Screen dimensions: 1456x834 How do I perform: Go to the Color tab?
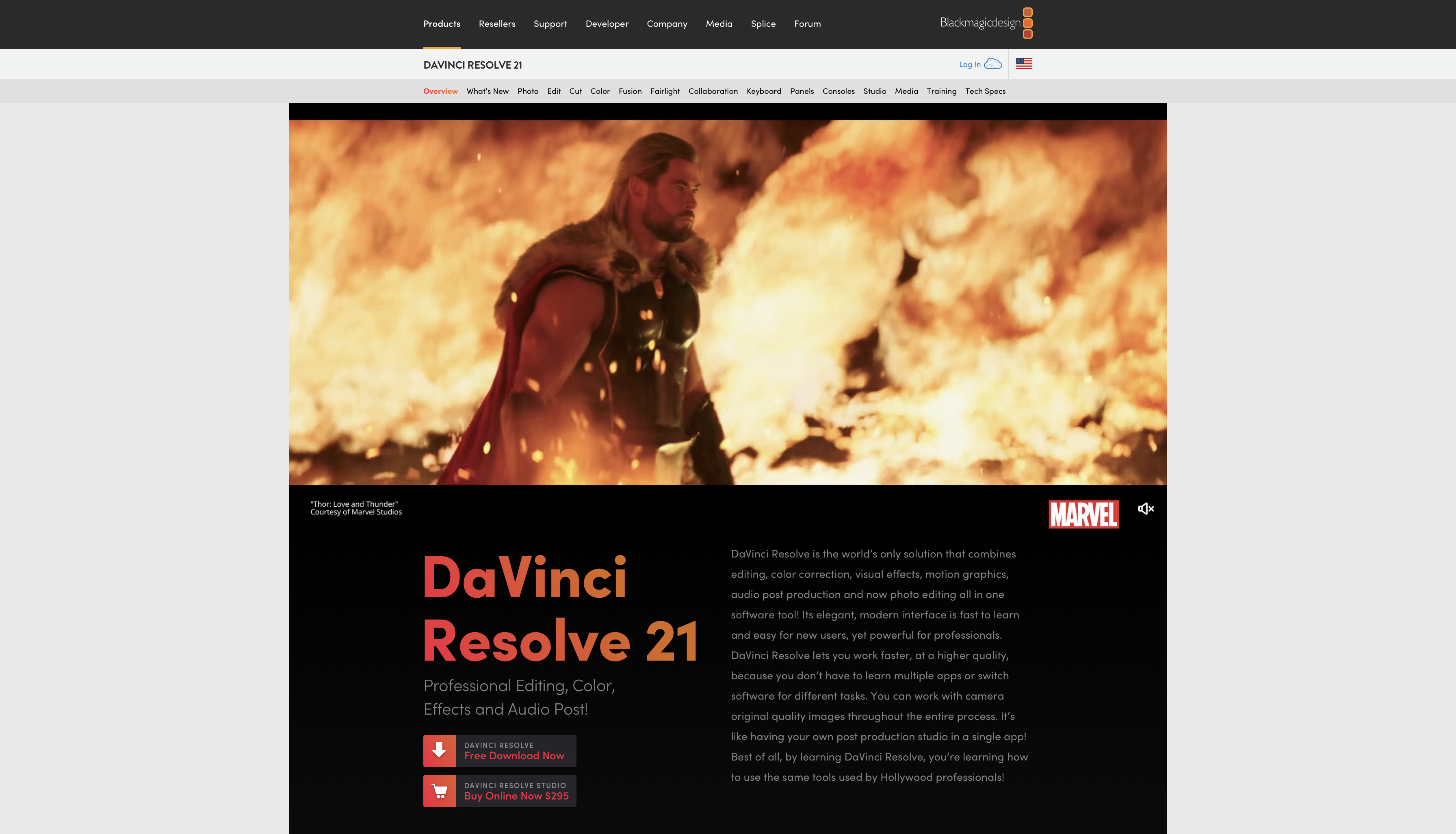point(600,91)
